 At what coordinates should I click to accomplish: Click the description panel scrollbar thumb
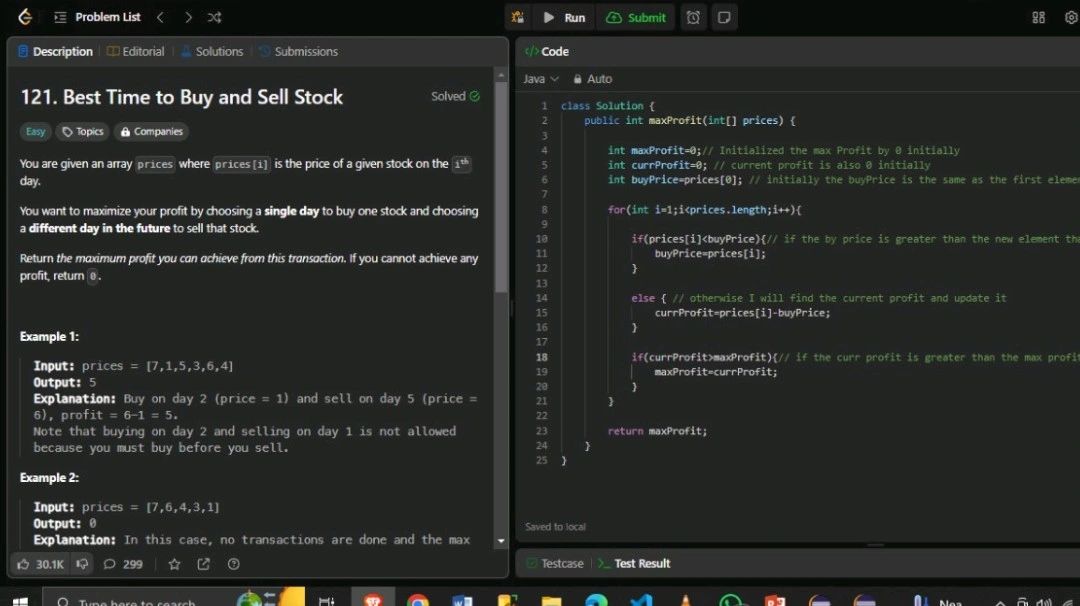[x=501, y=186]
